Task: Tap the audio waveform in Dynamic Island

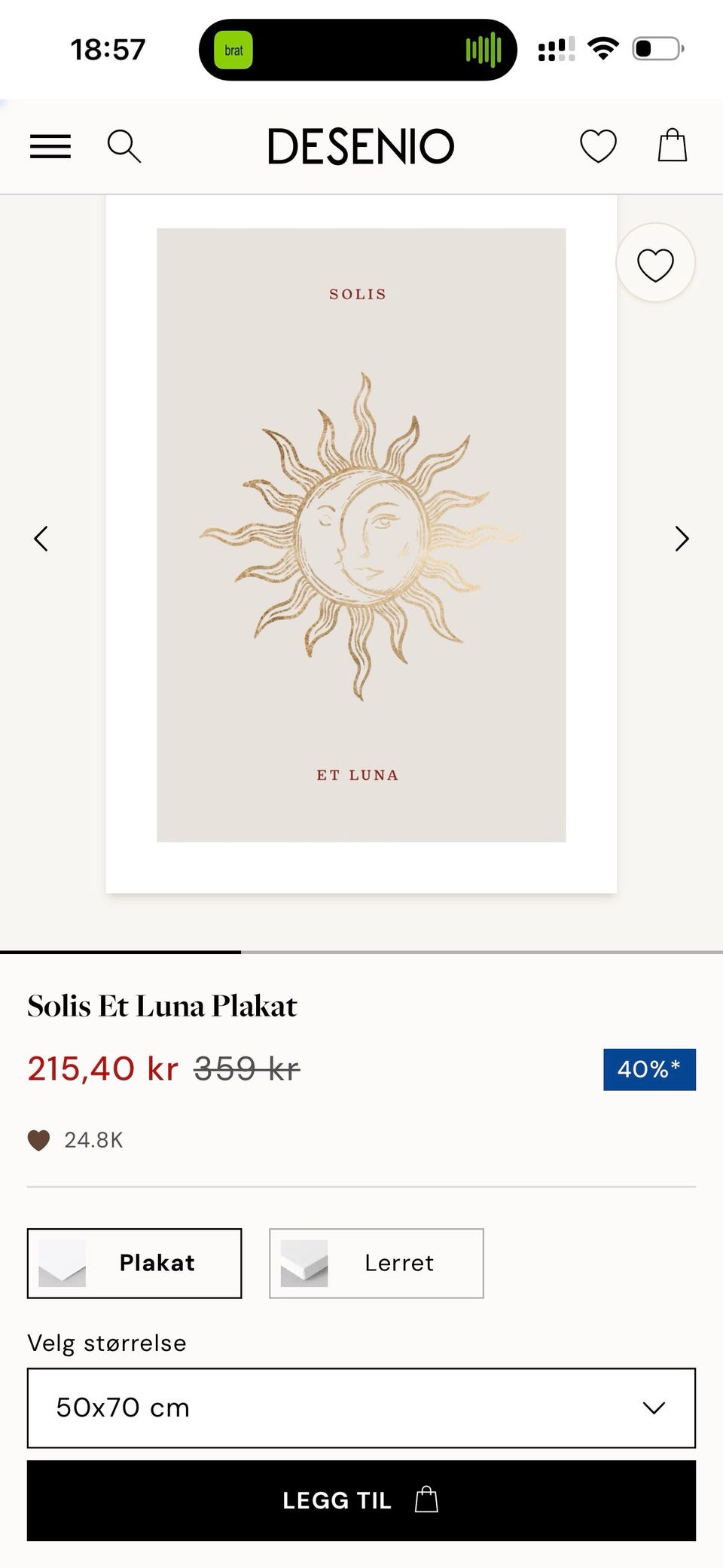Action: point(483,50)
